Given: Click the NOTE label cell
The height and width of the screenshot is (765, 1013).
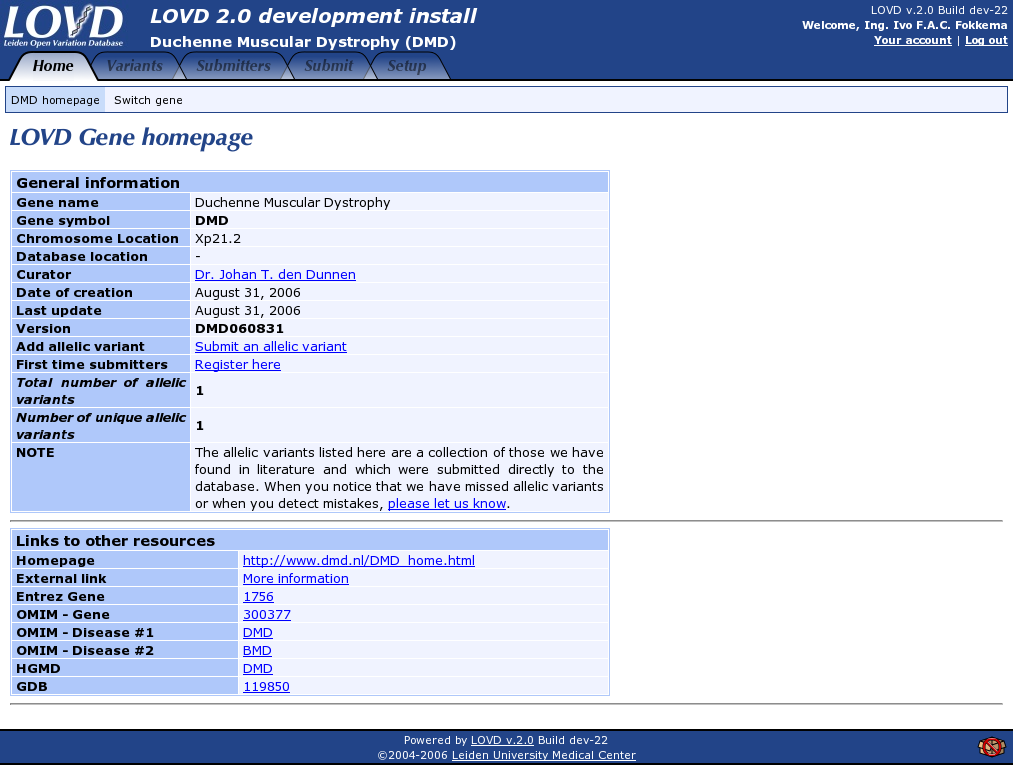Looking at the screenshot, I should [x=101, y=478].
